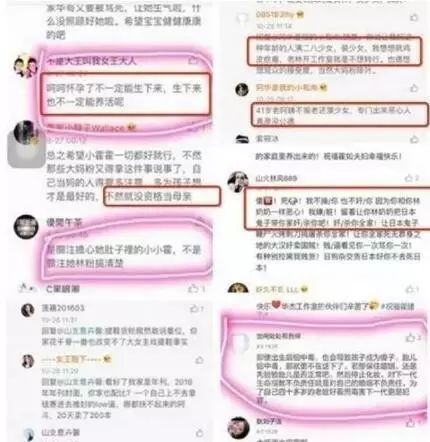Tap thumbs-up on the DBS user's comment

(x=414, y=17)
